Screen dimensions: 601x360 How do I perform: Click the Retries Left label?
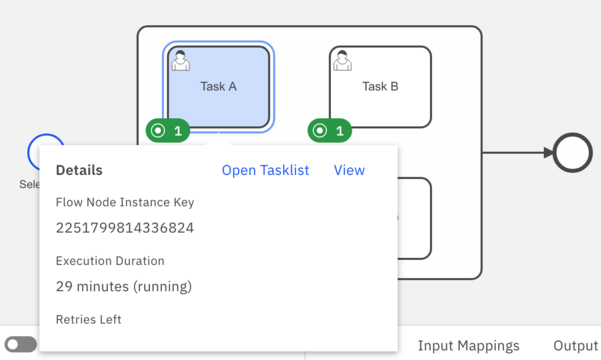tap(89, 319)
